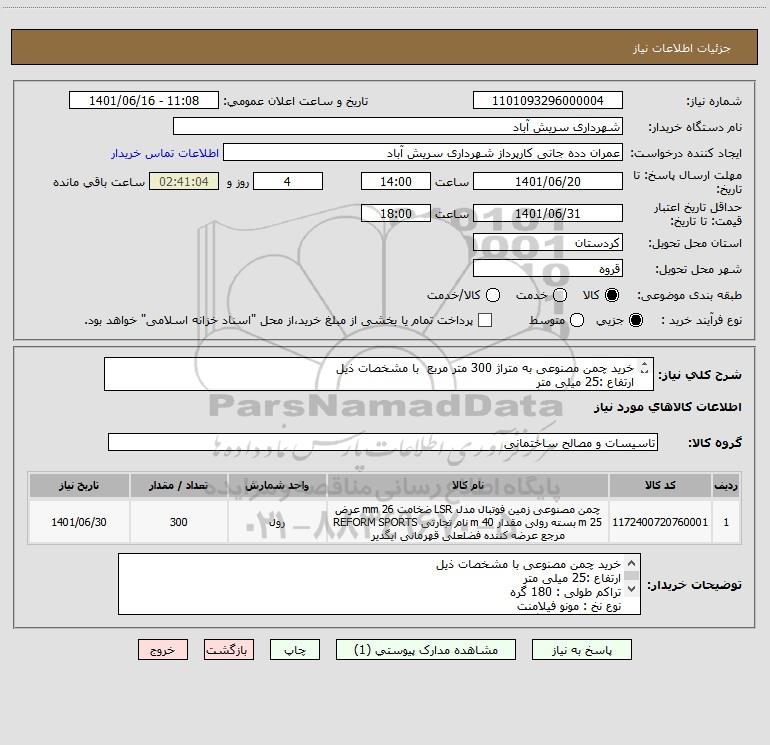This screenshot has height=745, width=770.
Task: Click the پاسخ به نیاز button
Action: 581,650
